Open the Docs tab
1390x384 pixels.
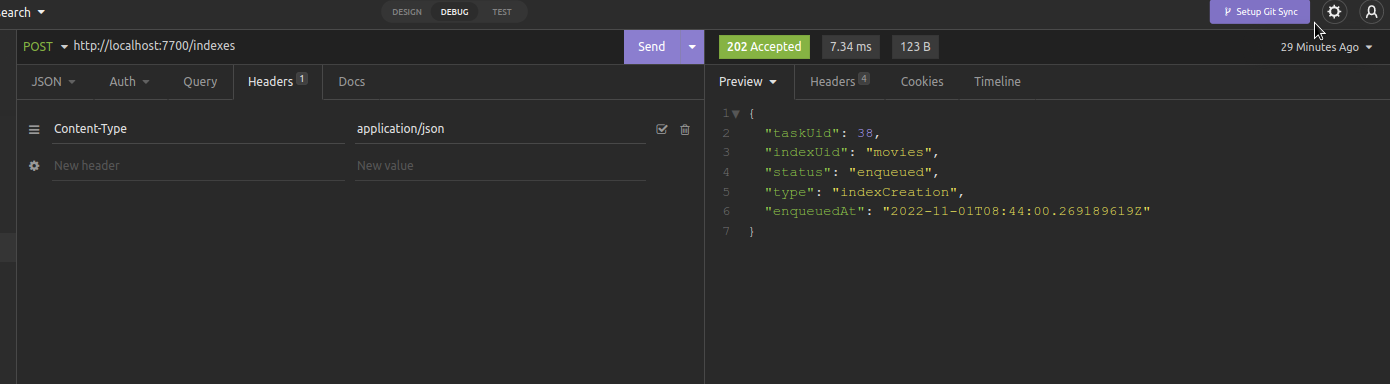point(351,82)
